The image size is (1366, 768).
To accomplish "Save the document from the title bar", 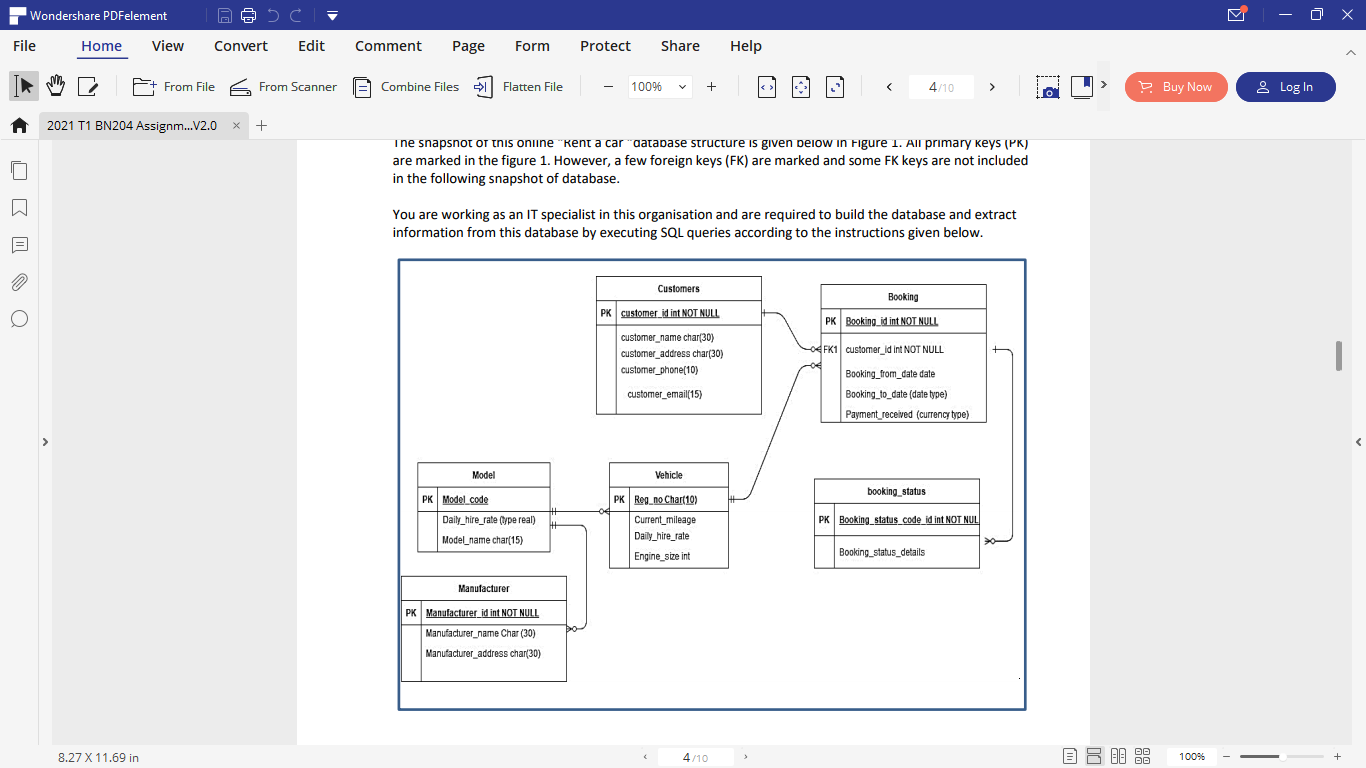I will [225, 16].
